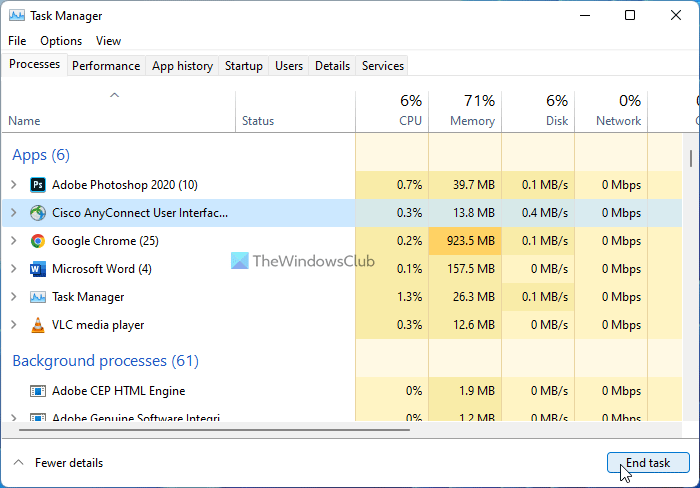Sort by the Disk column header
Viewport: 700px width, 488px height.
pos(538,112)
